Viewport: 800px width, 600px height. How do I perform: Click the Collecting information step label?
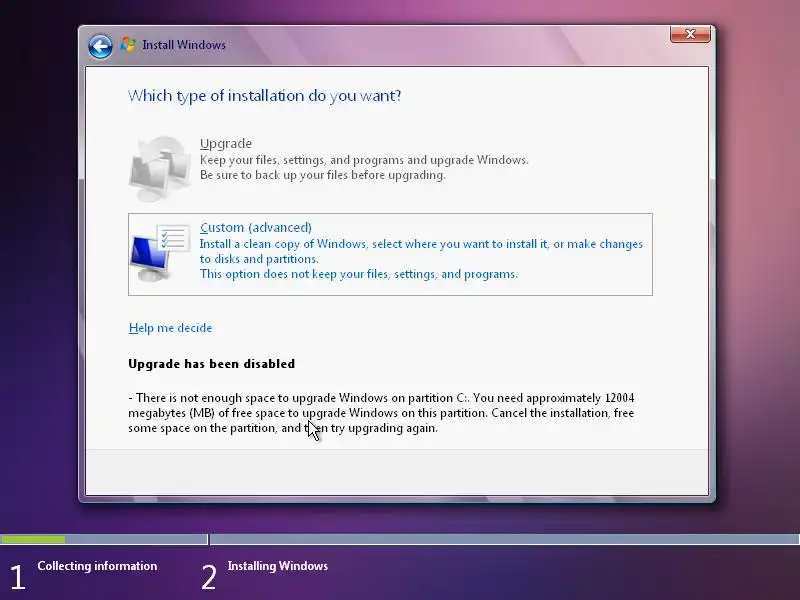click(97, 566)
